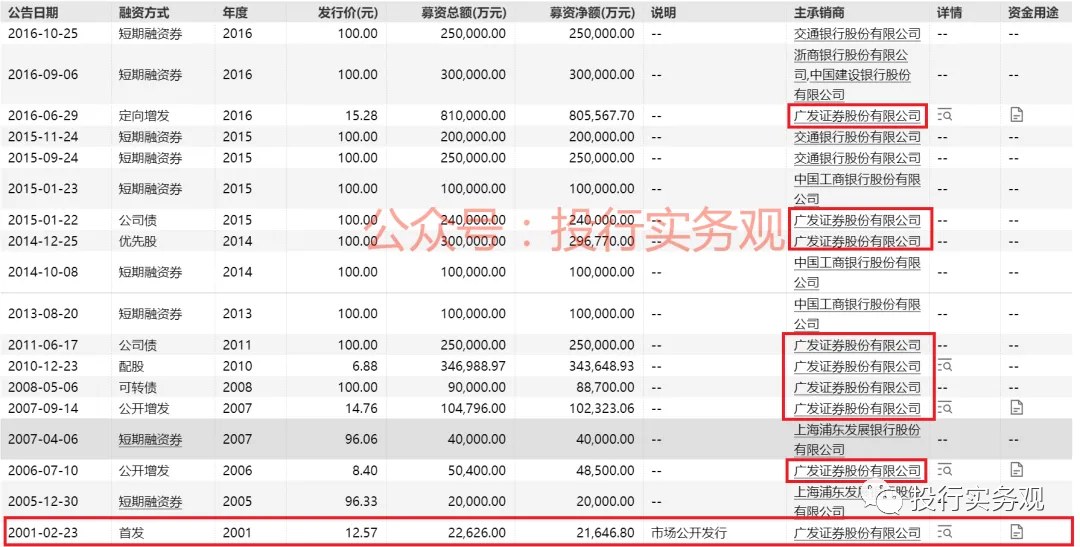This screenshot has width=1080, height=547.
Task: Select 配股 financing type cell
Action: 131,366
